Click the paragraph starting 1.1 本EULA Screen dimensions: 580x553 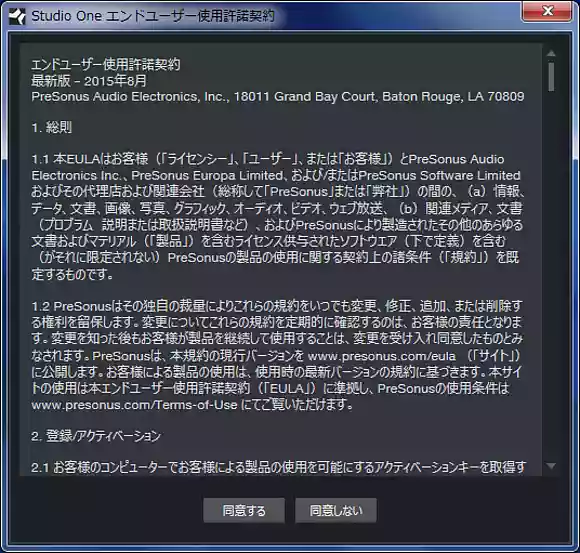[278, 216]
